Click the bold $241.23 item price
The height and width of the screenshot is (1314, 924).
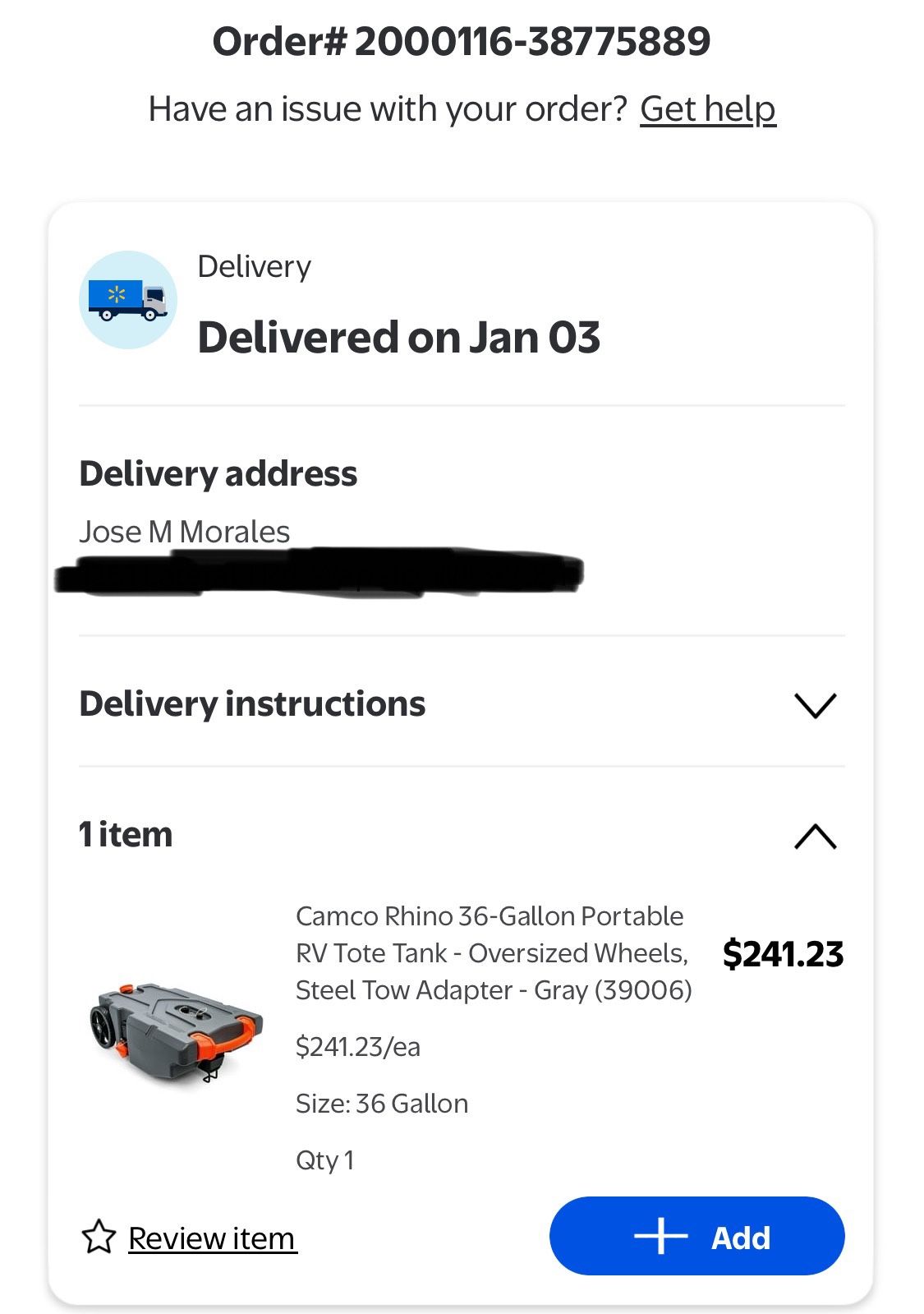pyautogui.click(x=783, y=954)
